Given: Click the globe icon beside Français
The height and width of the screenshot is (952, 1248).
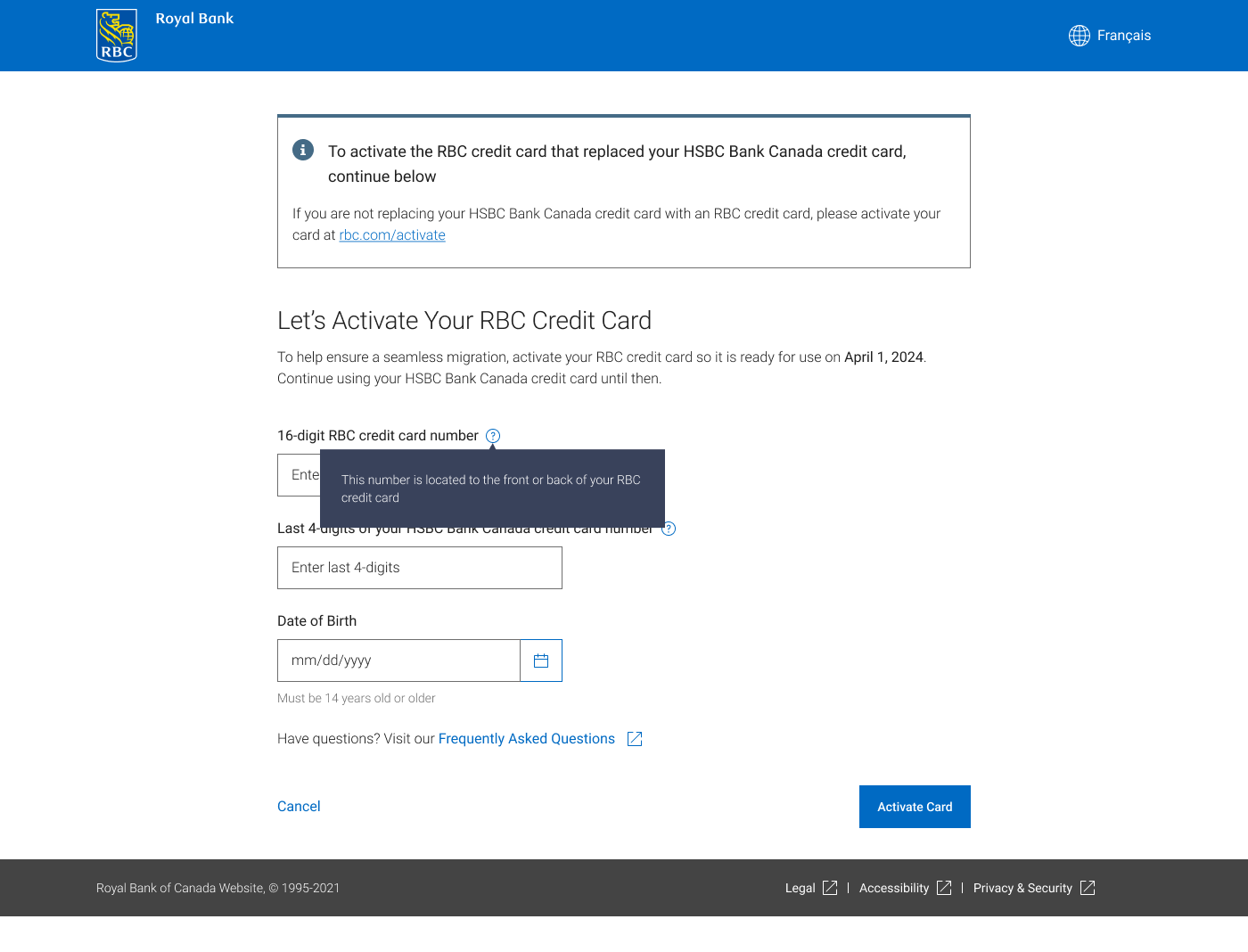Looking at the screenshot, I should (1080, 36).
